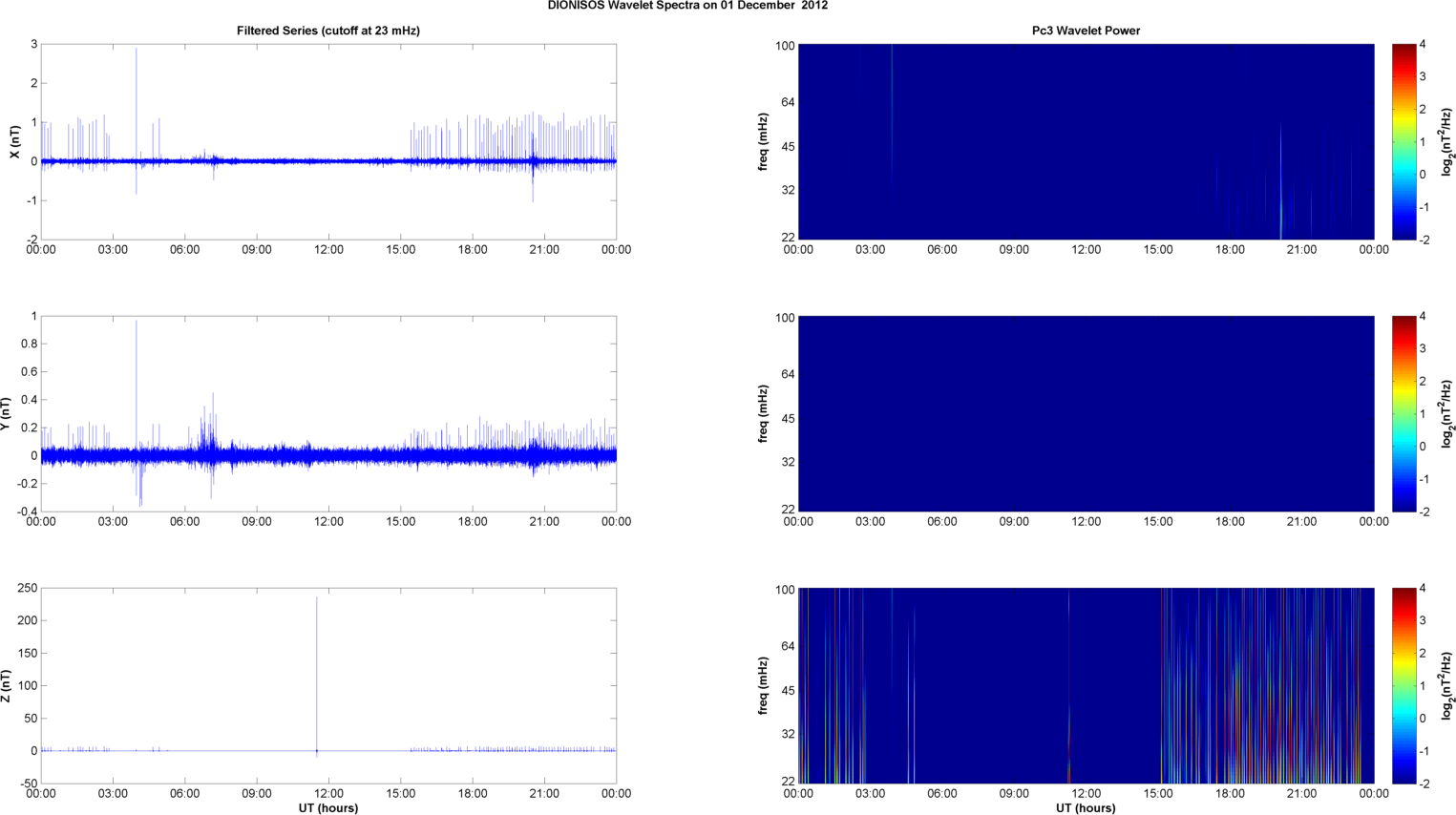Viewport: 1456px width, 815px height.
Task: Click 'UT (hours)' label under the bottom spectrogram
Action: [x=1086, y=807]
